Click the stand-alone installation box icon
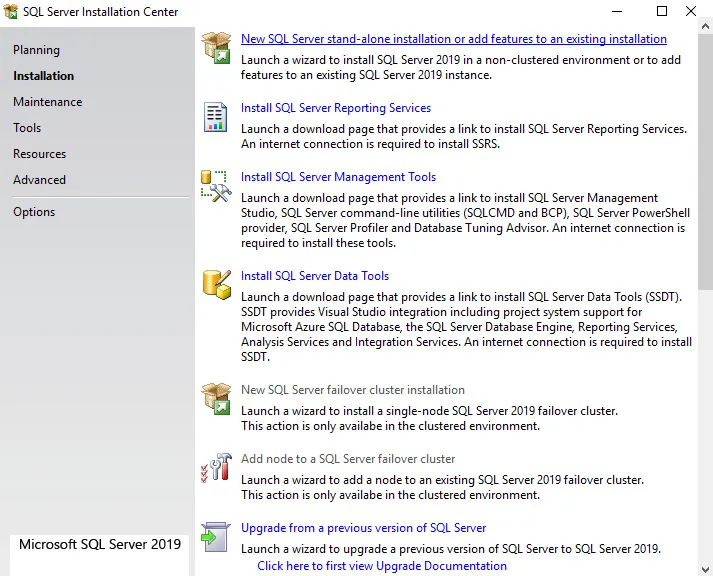This screenshot has height=576, width=713. [216, 48]
